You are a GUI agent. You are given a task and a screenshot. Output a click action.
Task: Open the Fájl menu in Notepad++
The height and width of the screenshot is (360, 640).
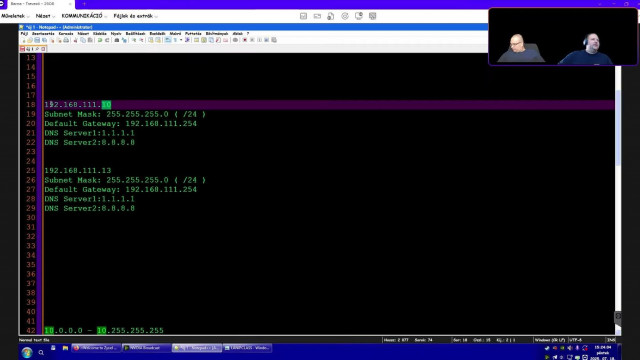[24, 33]
